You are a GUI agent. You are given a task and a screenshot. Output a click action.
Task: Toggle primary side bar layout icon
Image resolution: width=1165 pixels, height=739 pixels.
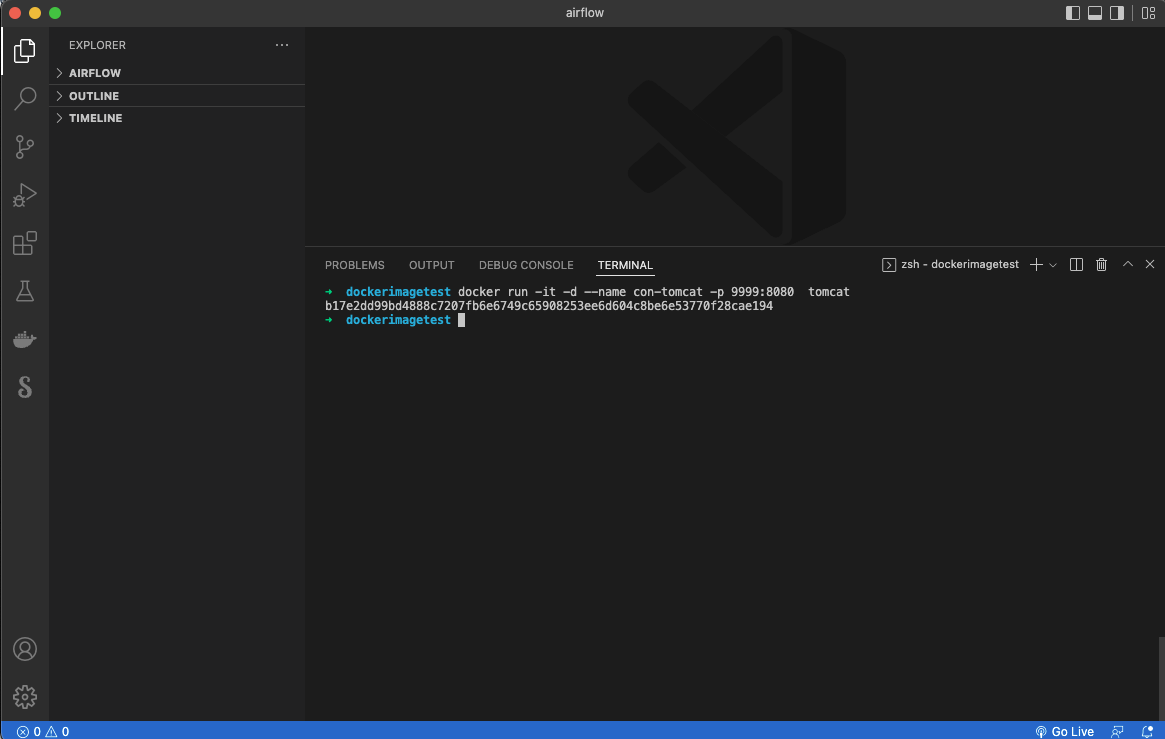[1072, 13]
